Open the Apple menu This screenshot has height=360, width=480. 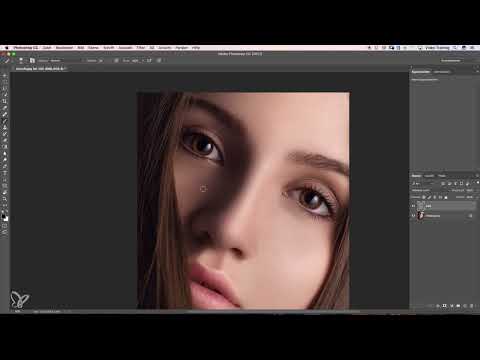point(6,48)
